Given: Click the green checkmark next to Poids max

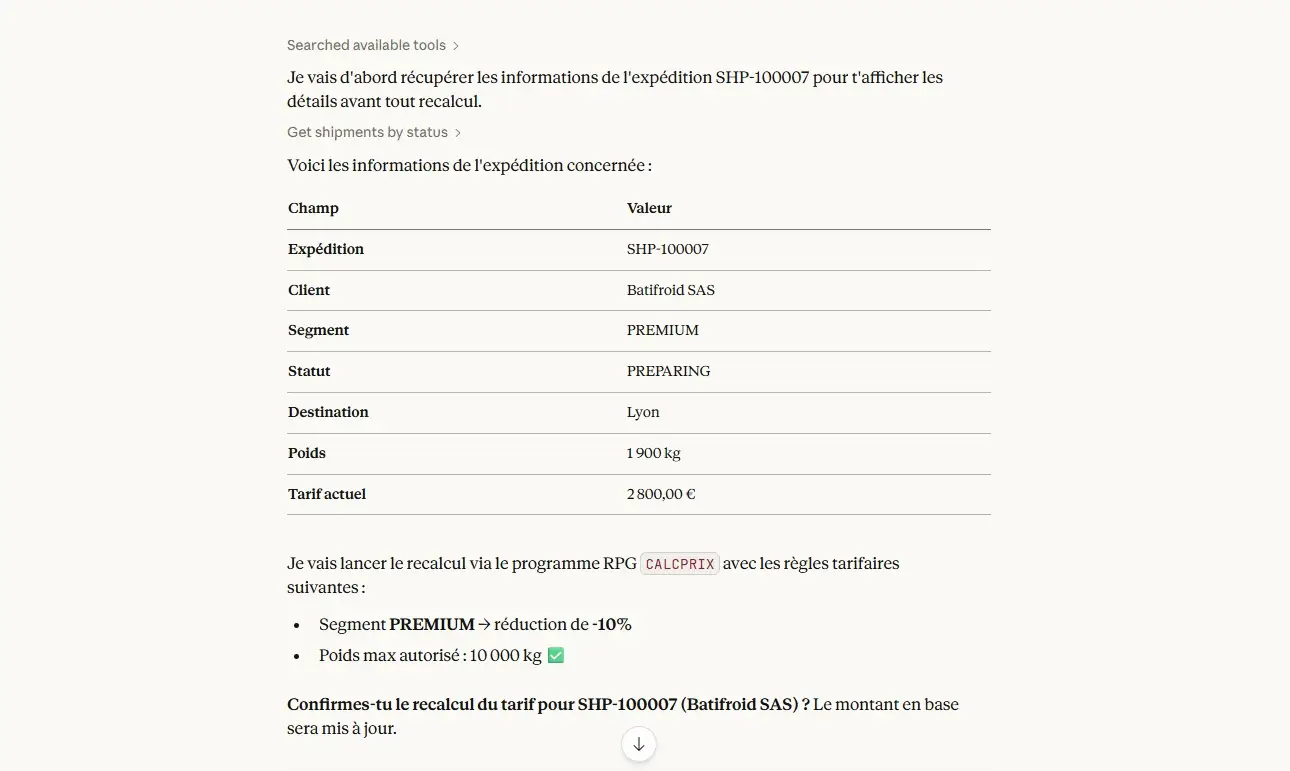Looking at the screenshot, I should pos(555,655).
